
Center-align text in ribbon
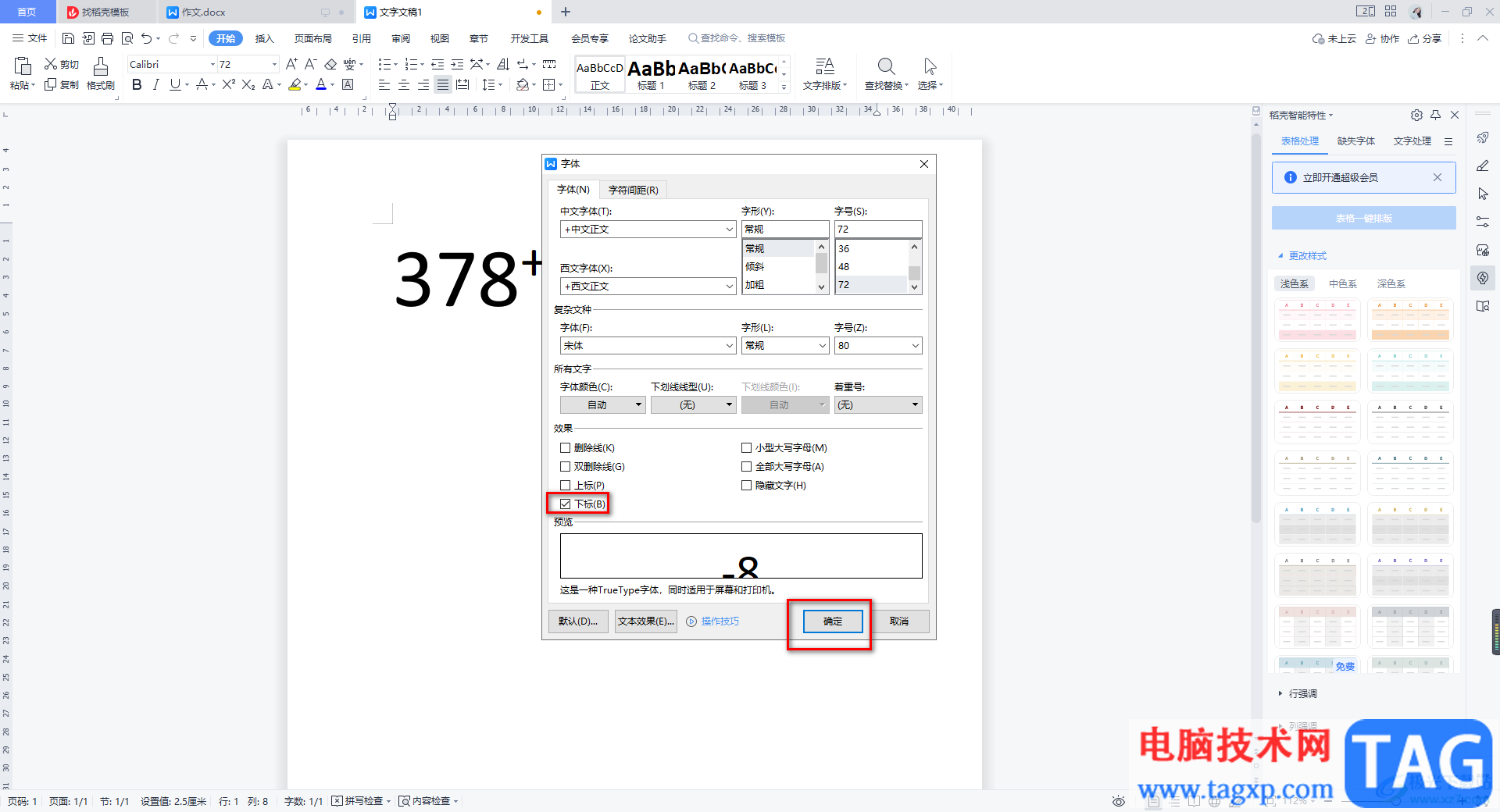tap(404, 84)
